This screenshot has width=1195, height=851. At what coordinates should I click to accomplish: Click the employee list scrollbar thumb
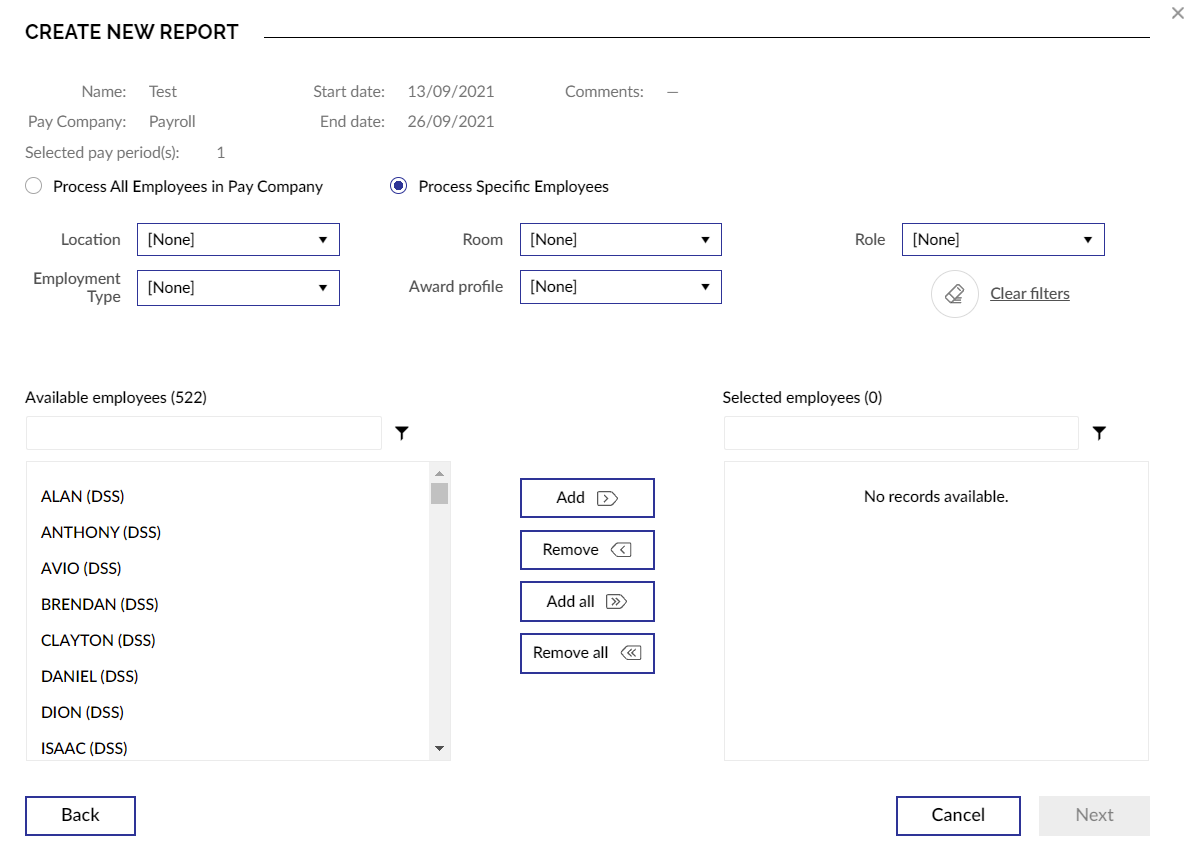pyautogui.click(x=439, y=494)
